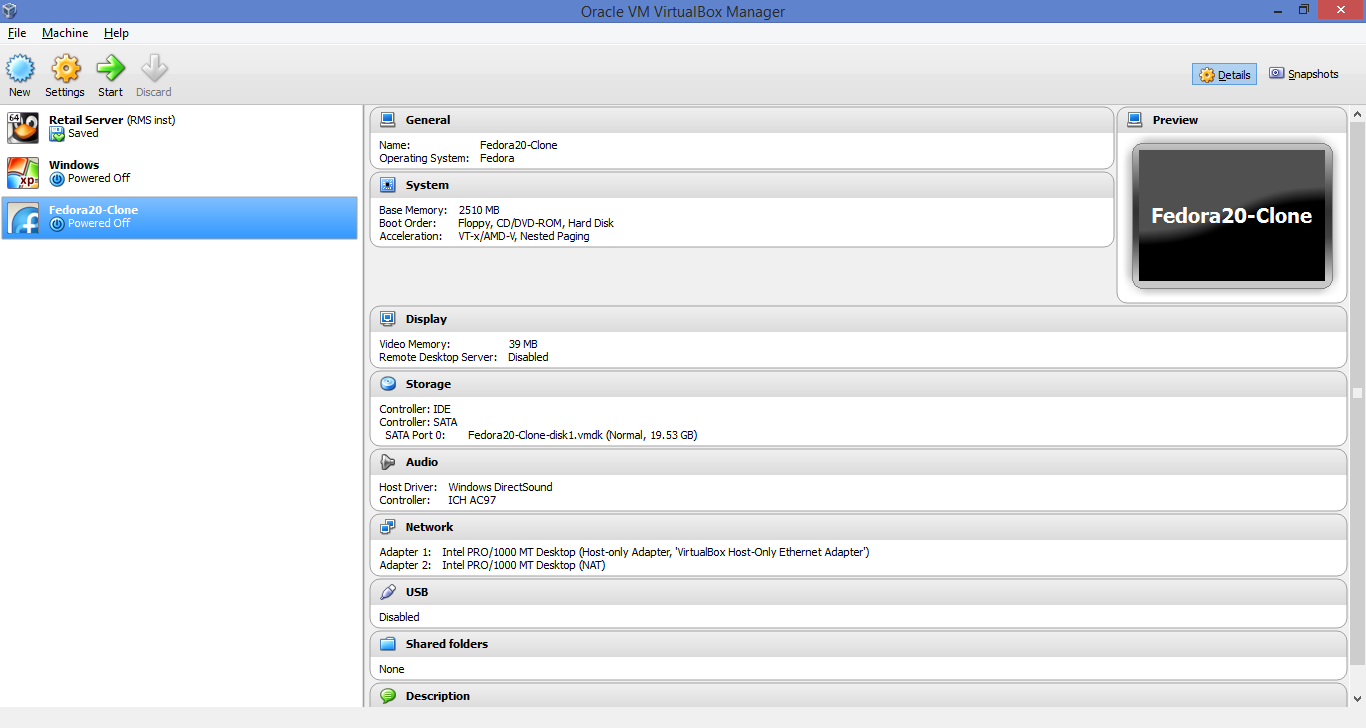Click the greyed-out Discard toolbar icon
This screenshot has width=1366, height=728.
pos(154,69)
